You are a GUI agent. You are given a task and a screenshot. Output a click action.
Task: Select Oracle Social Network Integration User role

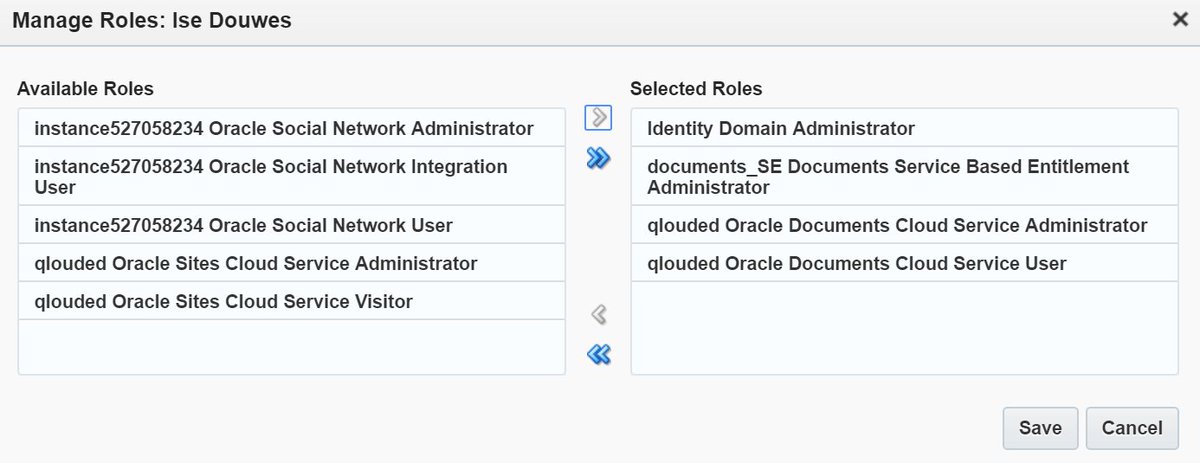292,176
